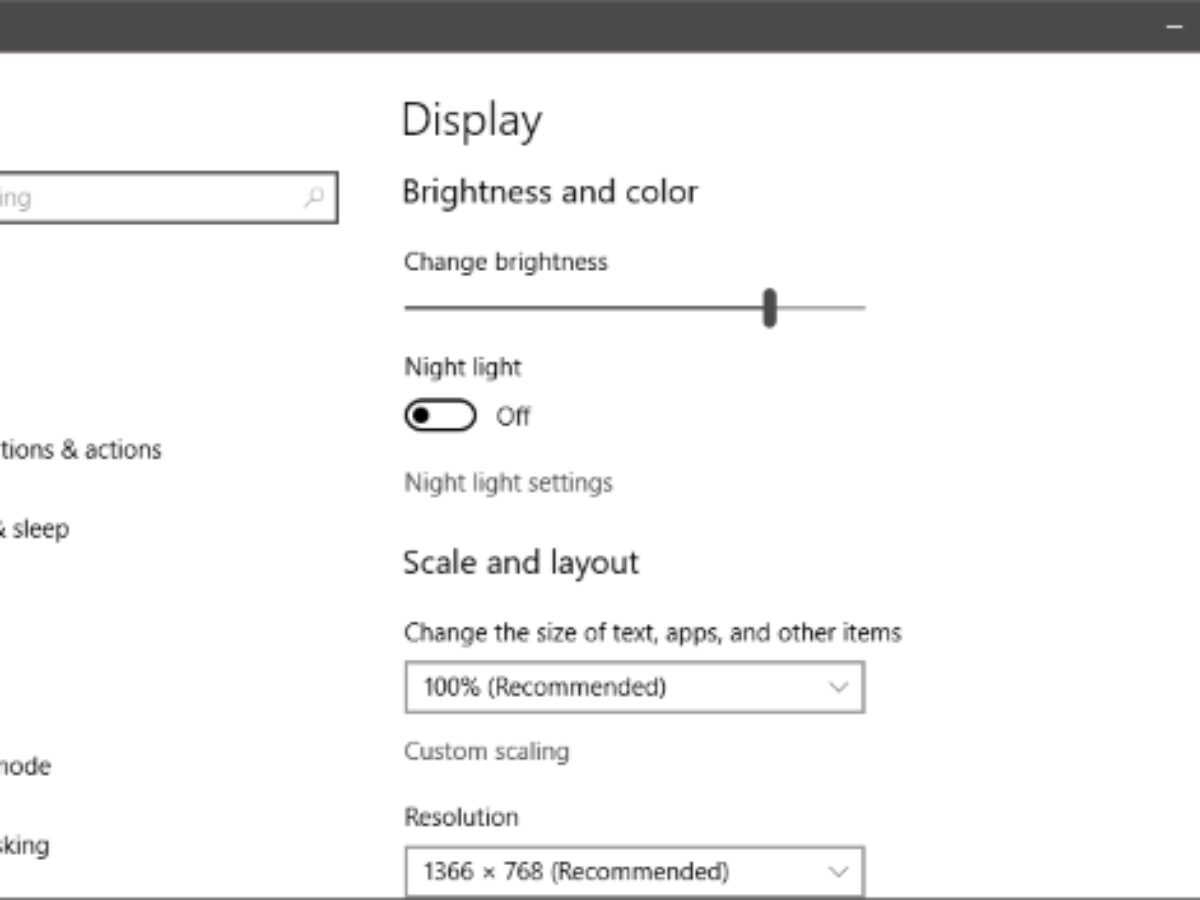
Task: Open the Custom scaling link
Action: 486,751
